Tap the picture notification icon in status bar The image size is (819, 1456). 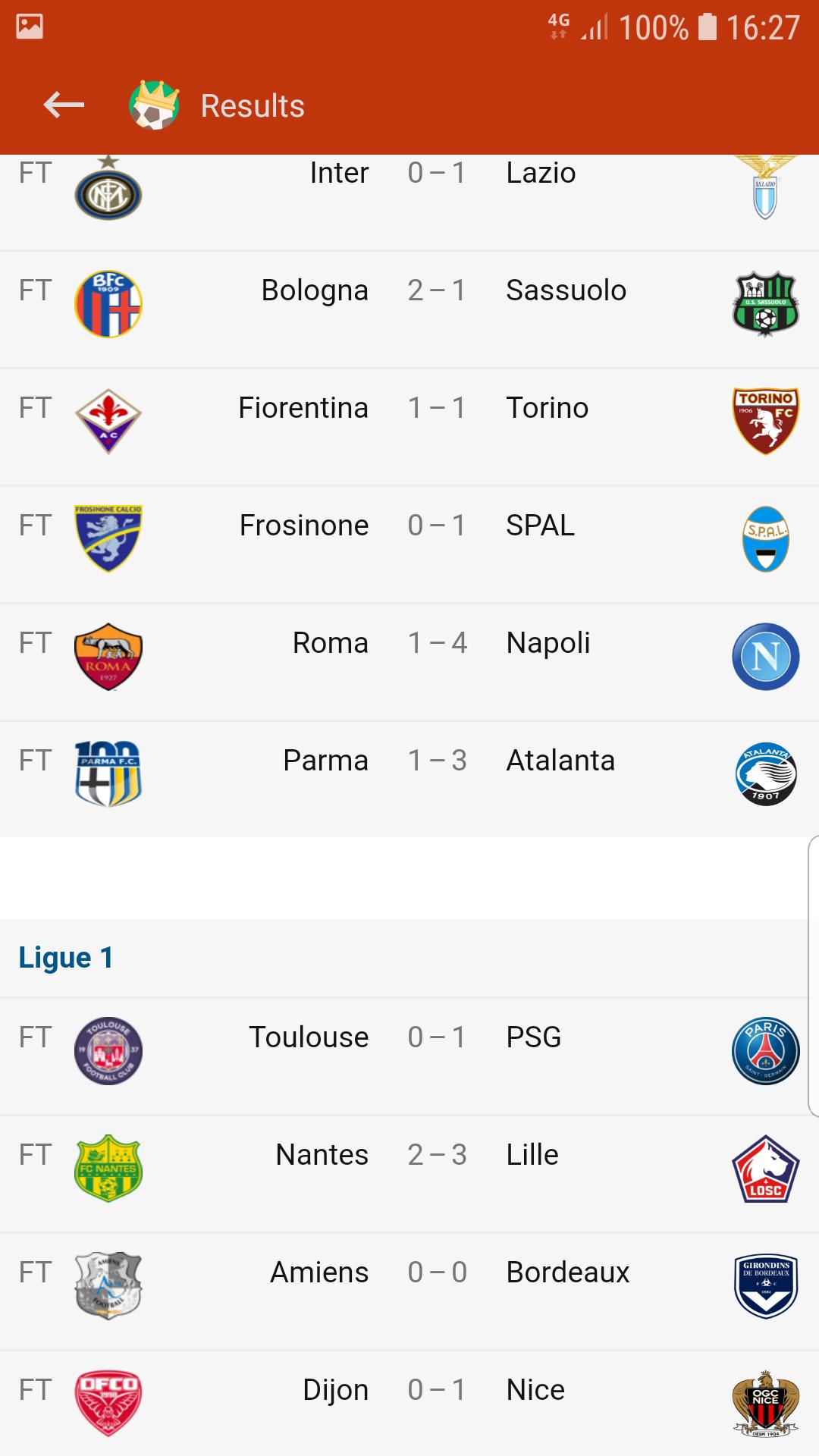[30, 27]
